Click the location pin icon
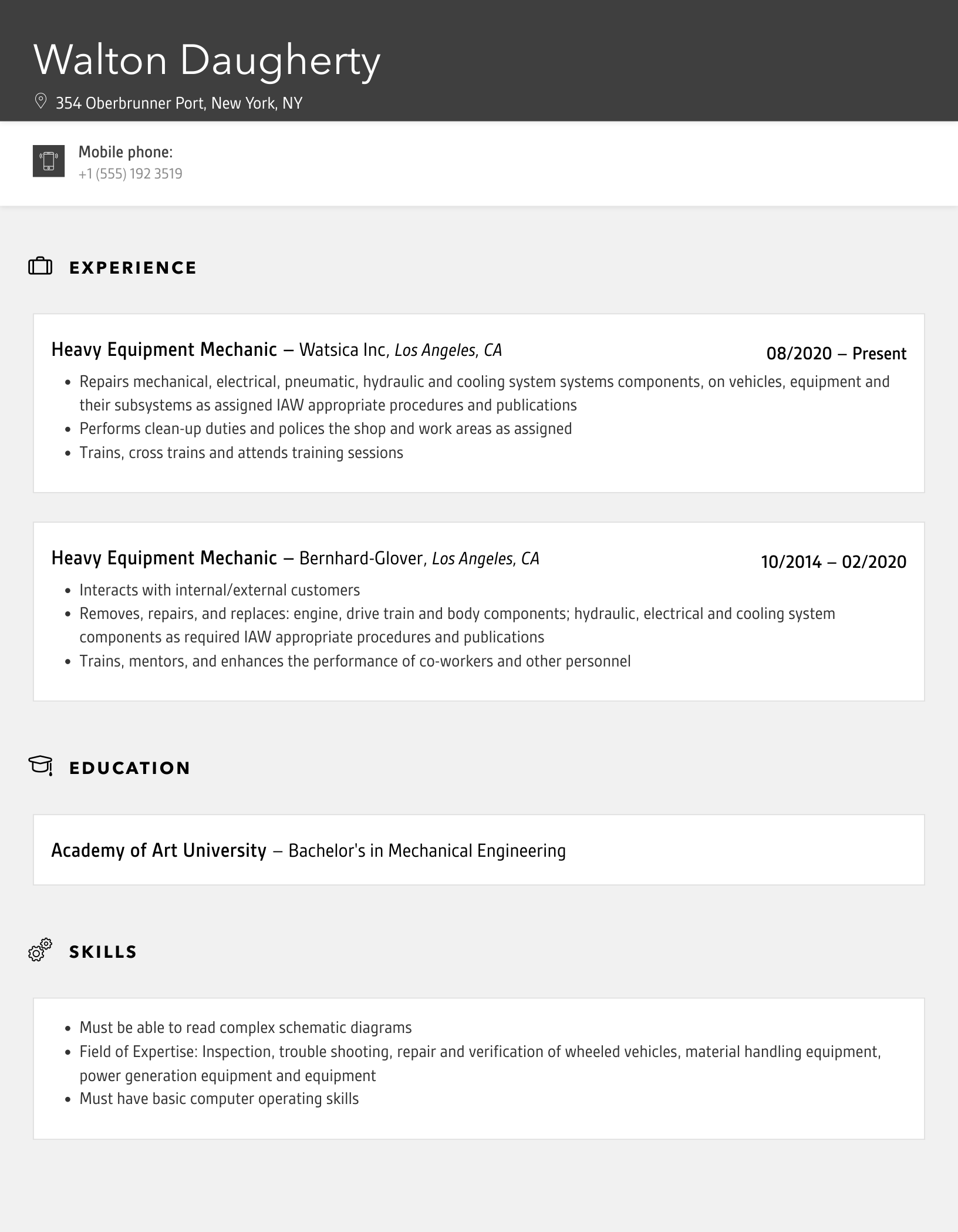 pyautogui.click(x=41, y=102)
